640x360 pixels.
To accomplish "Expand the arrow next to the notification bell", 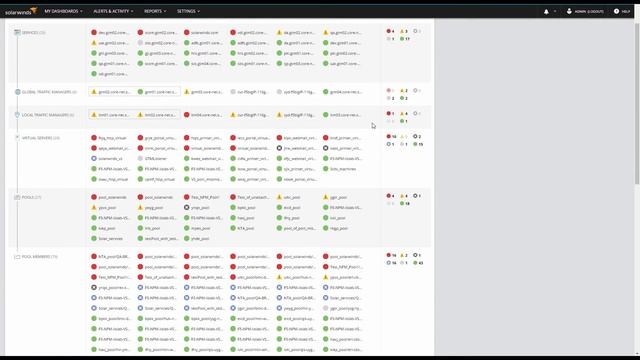I will click(555, 11).
